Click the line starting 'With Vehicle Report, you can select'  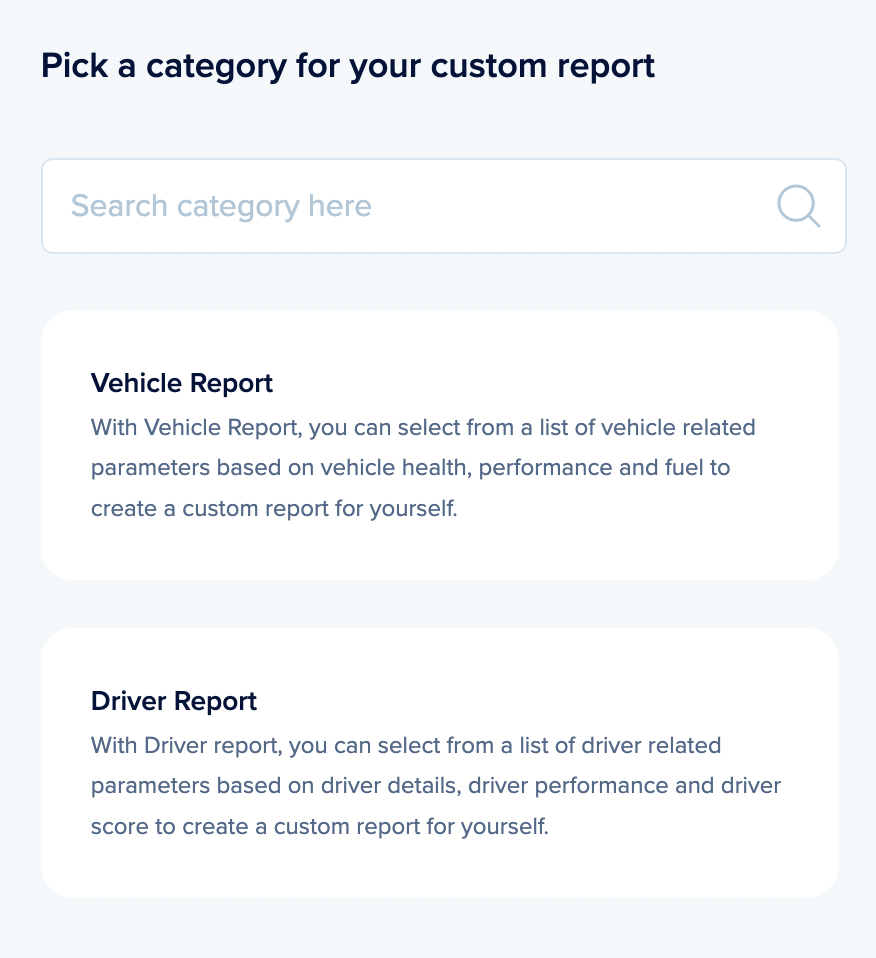pyautogui.click(x=423, y=428)
